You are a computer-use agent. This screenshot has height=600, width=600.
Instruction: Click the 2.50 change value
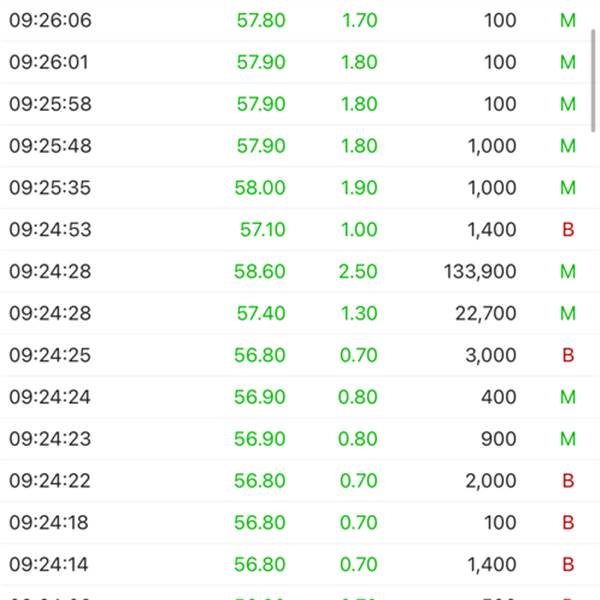coord(359,272)
